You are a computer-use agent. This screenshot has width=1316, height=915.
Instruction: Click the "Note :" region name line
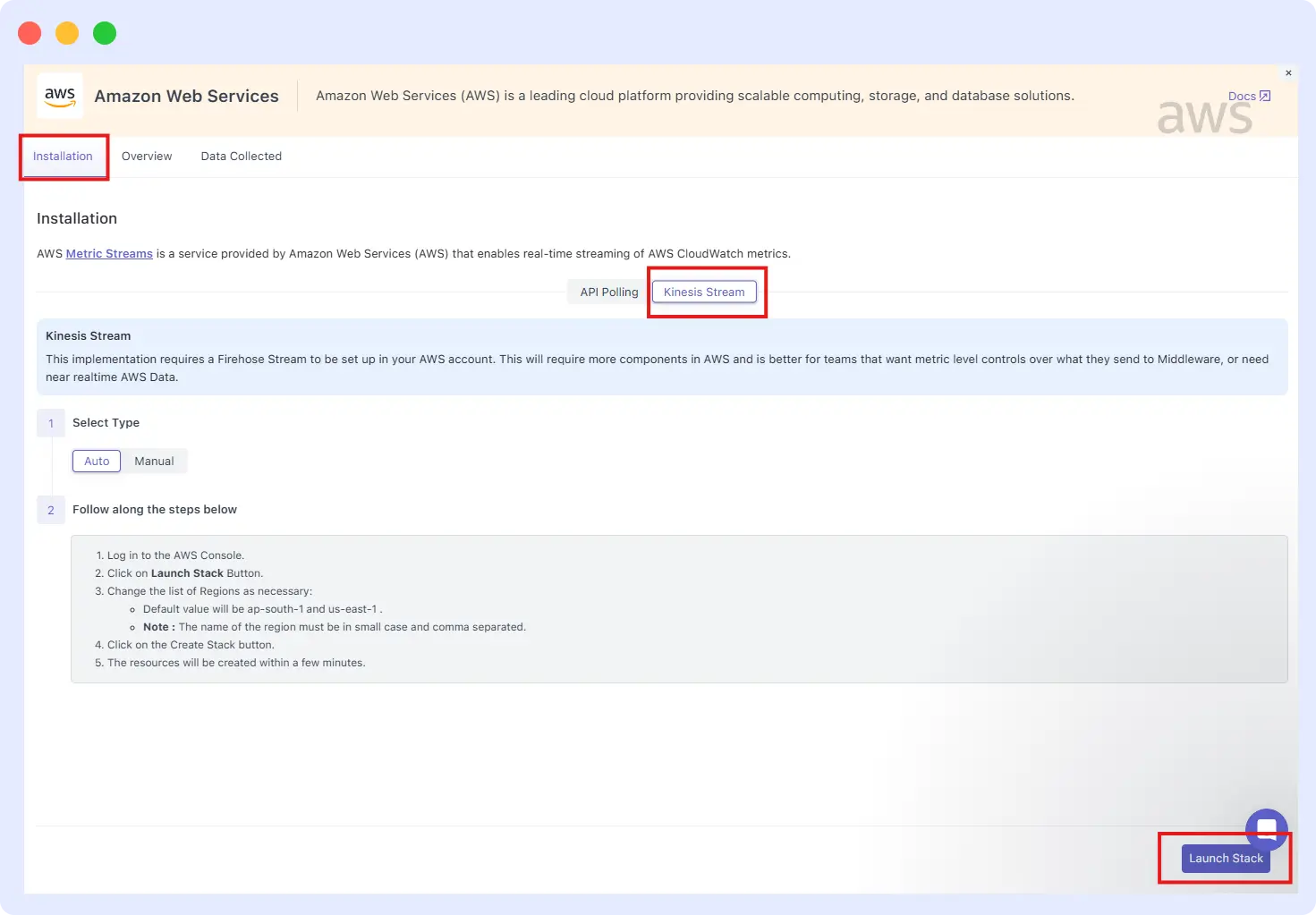(335, 627)
